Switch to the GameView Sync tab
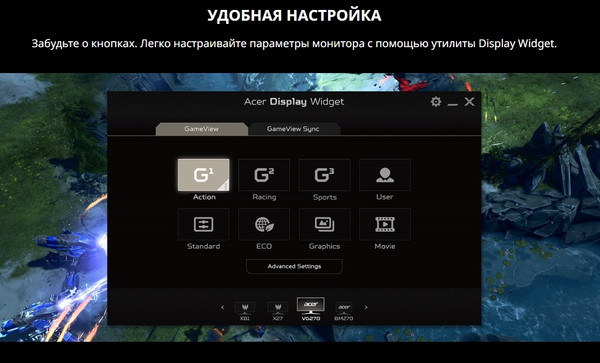The image size is (600, 363). [x=293, y=129]
